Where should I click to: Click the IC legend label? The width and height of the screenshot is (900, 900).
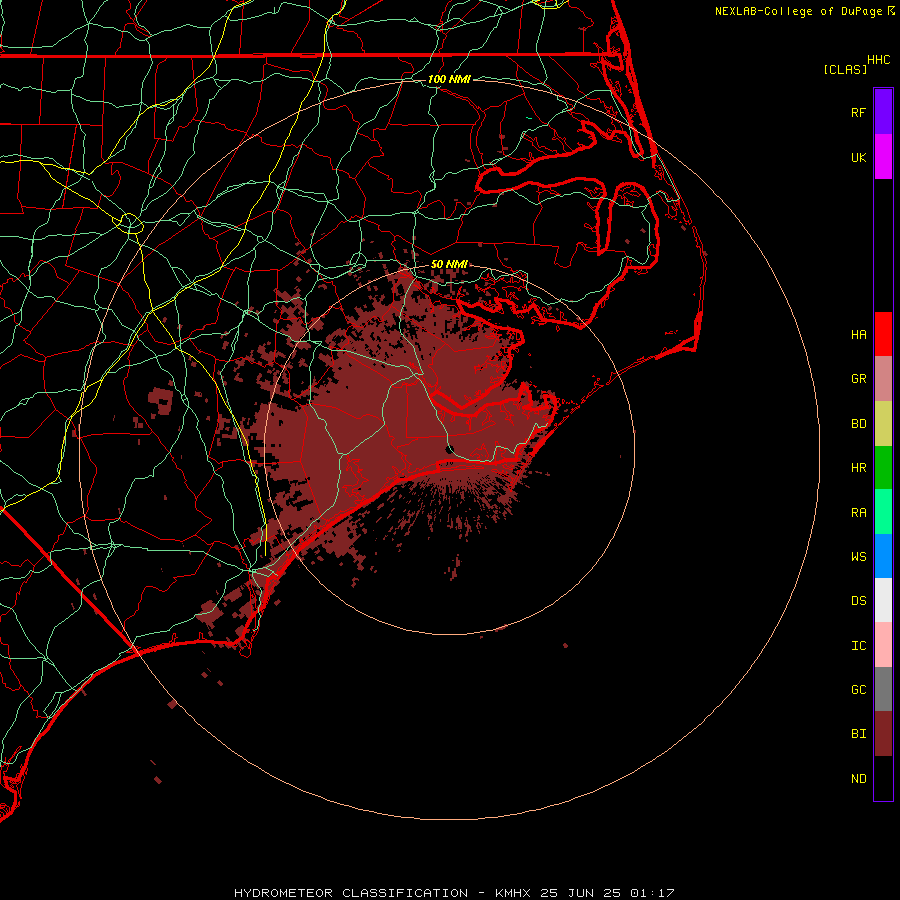(858, 646)
